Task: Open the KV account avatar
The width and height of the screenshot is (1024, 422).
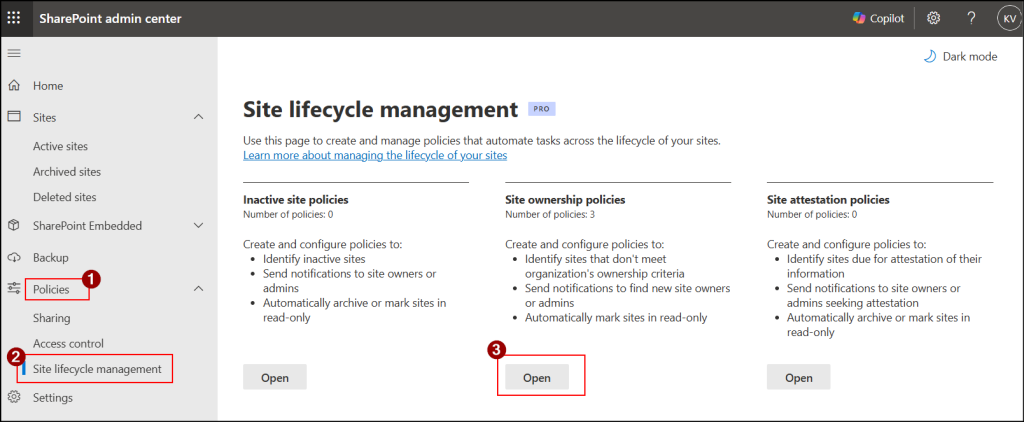Action: (x=1008, y=18)
